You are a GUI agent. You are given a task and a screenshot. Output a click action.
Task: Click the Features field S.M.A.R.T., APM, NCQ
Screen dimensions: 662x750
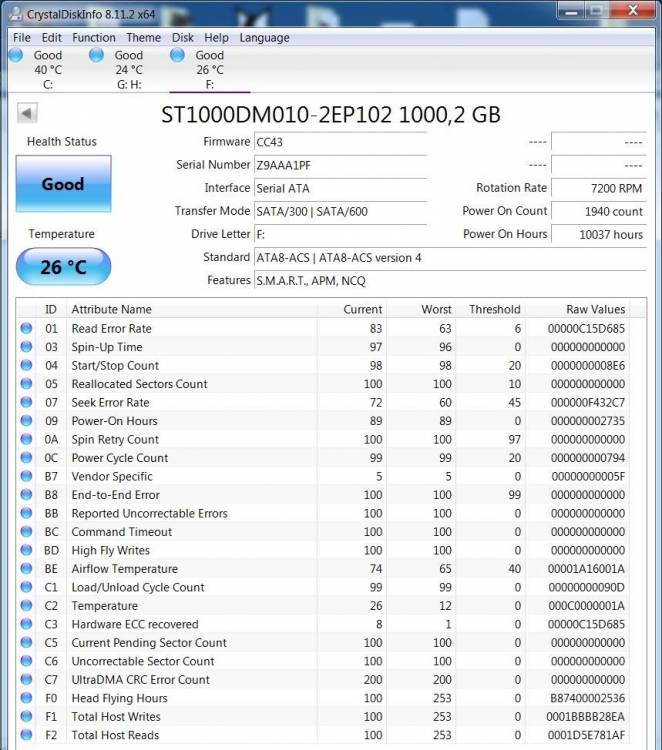[450, 280]
